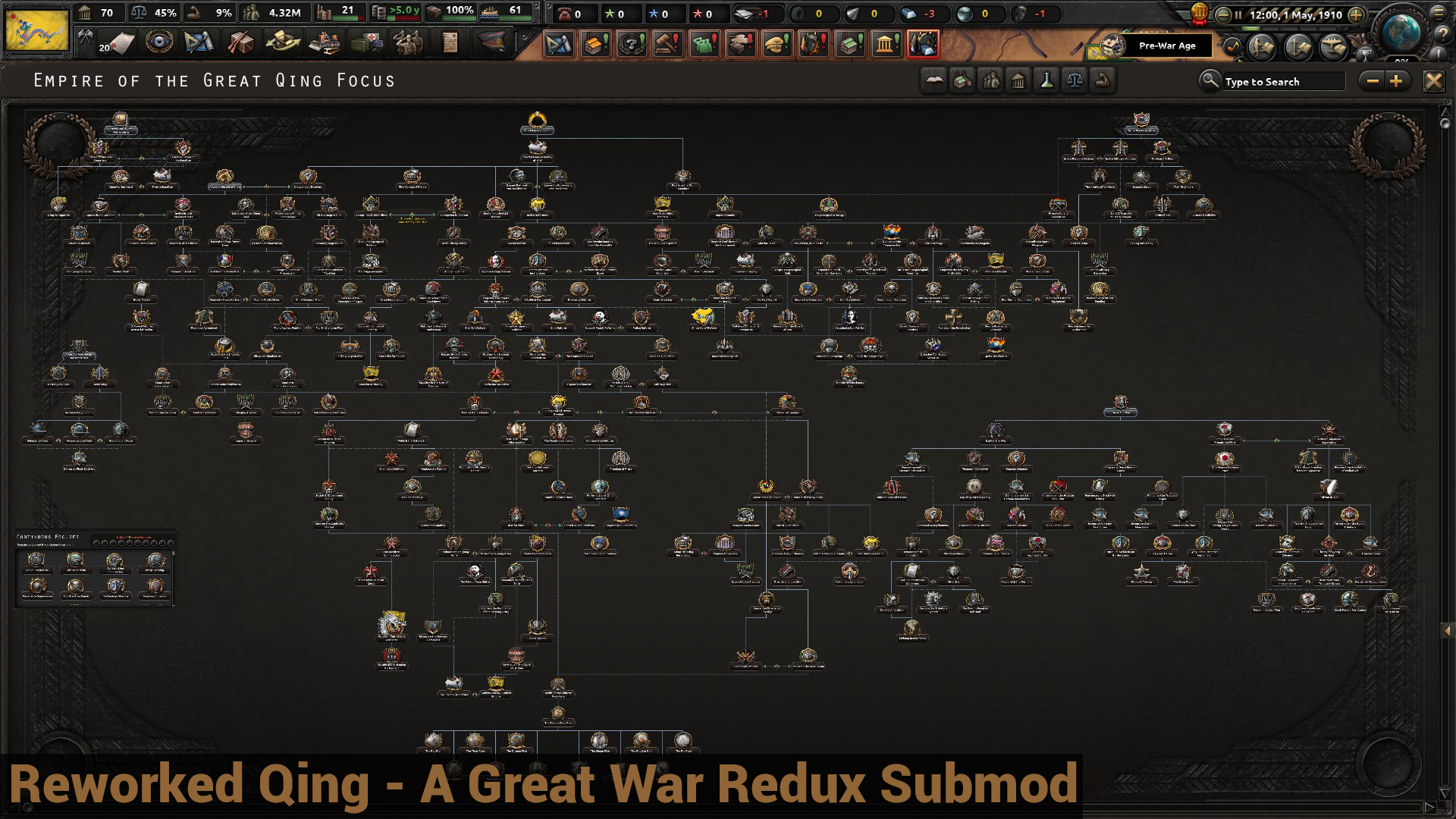Click the research slot alert icon

(x=559, y=44)
